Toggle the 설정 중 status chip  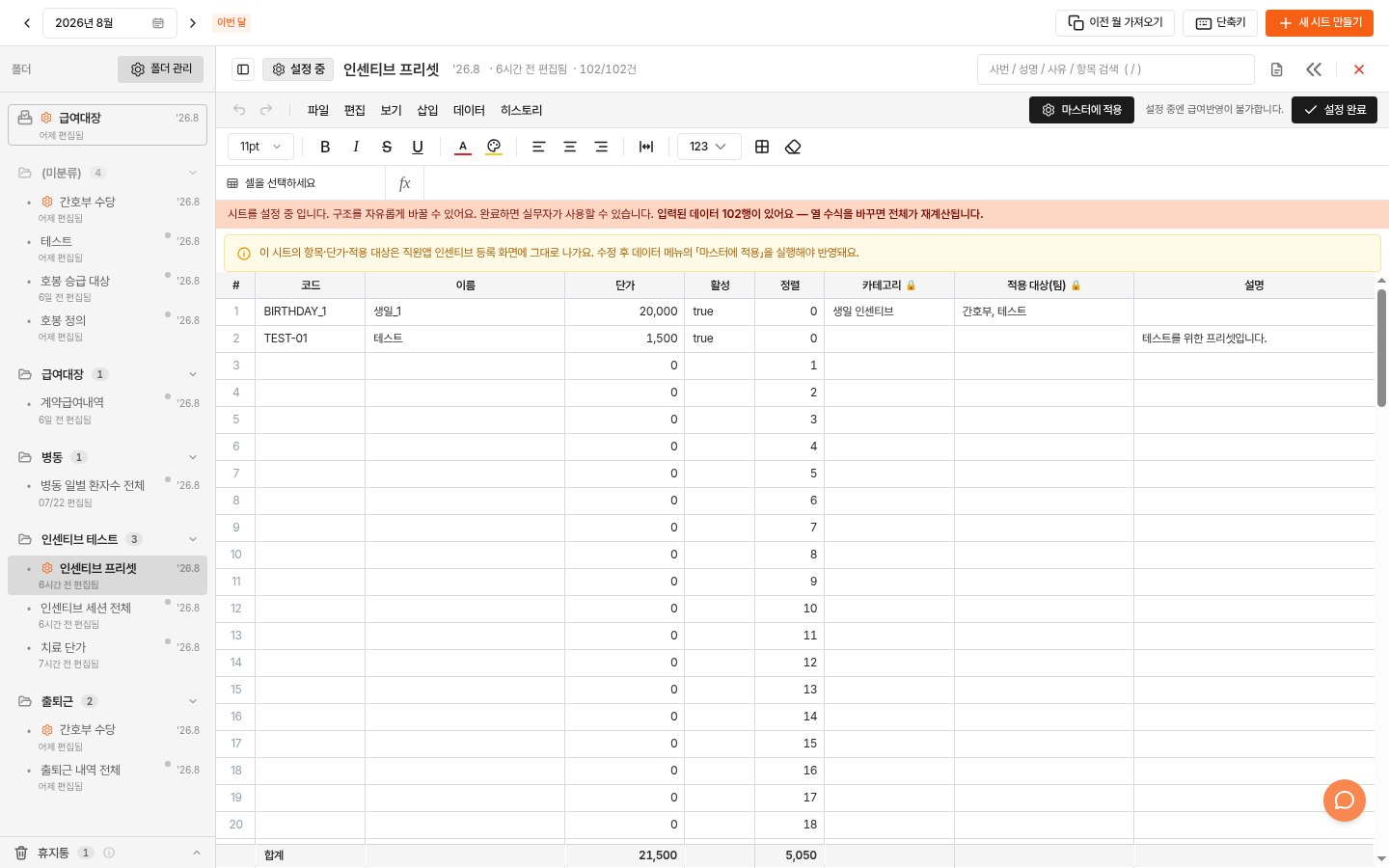298,69
